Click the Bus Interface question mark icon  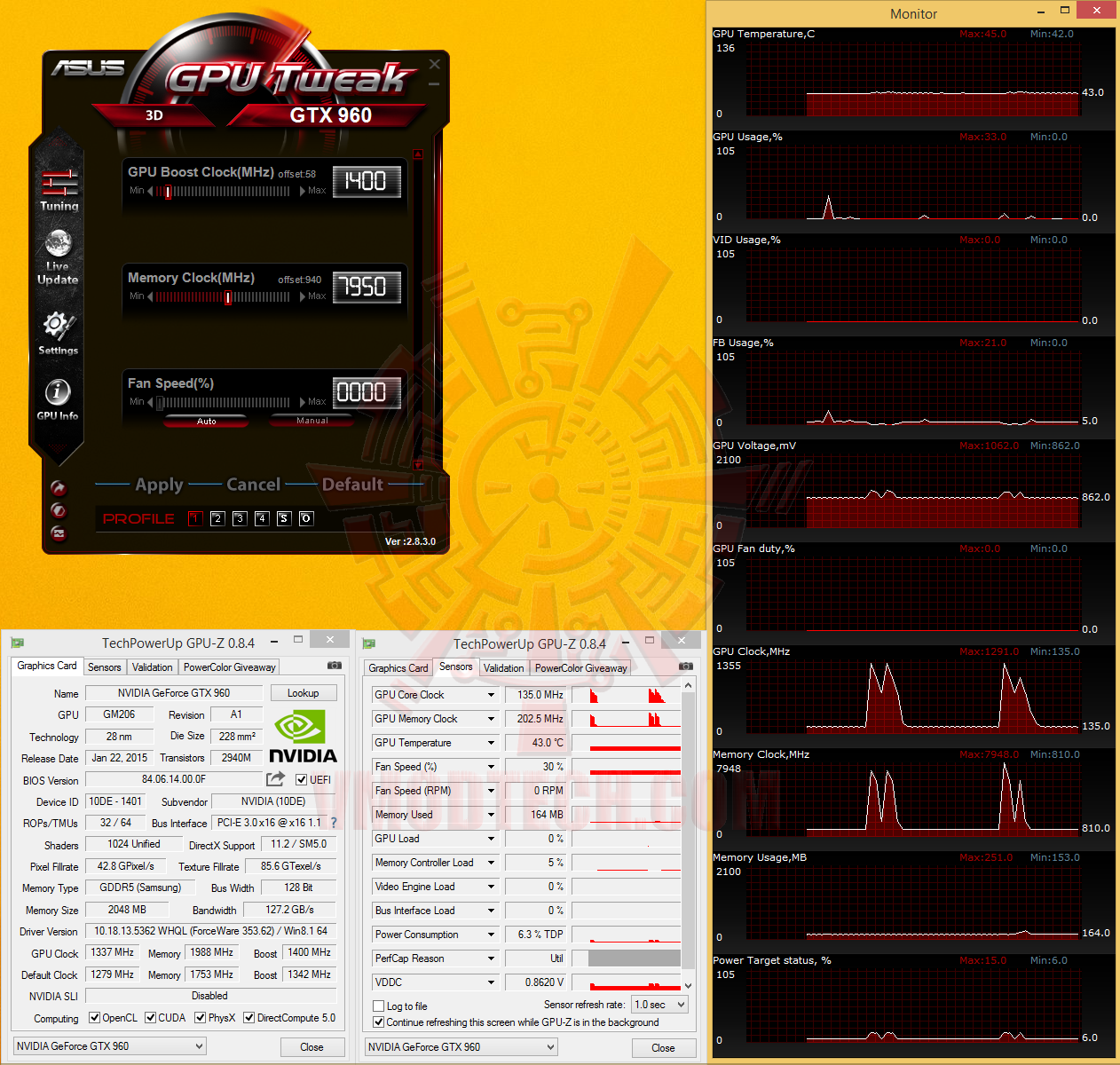point(334,823)
